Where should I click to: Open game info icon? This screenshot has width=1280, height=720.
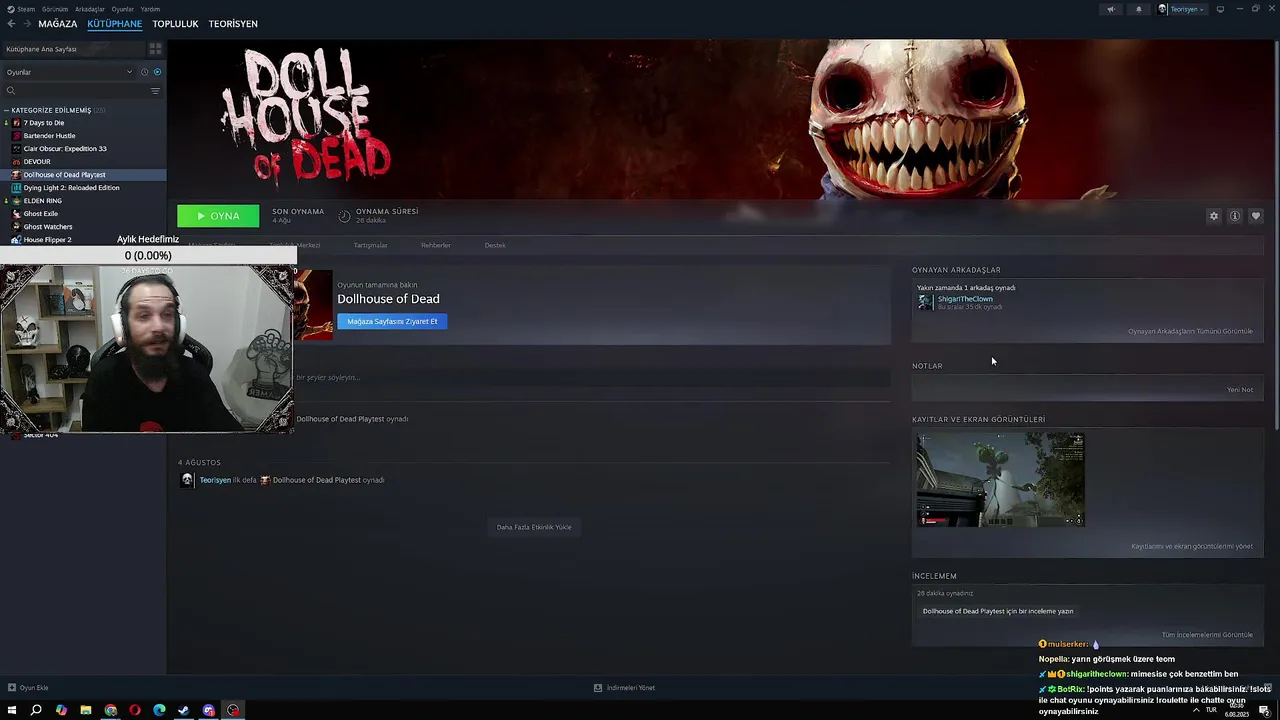pos(1235,216)
